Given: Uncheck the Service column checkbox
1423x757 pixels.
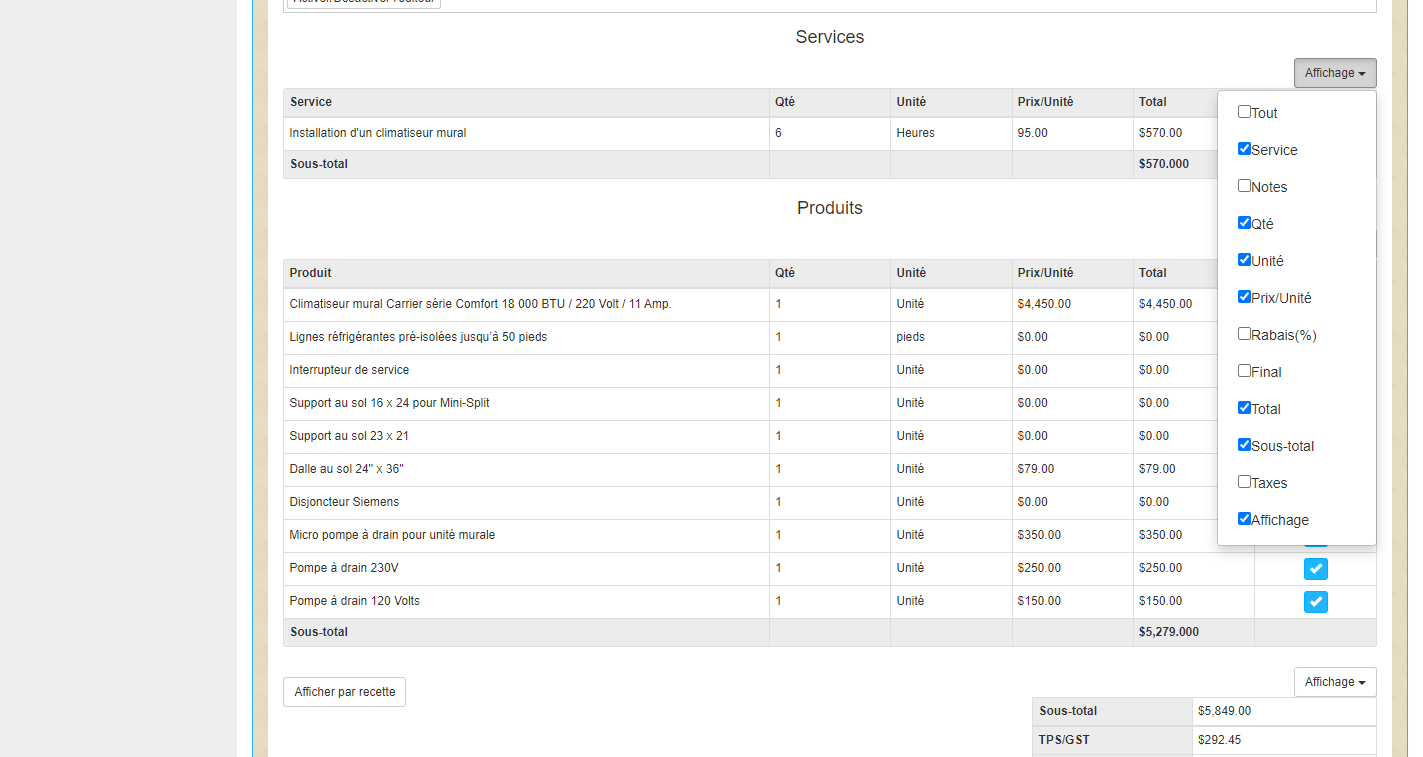Looking at the screenshot, I should pos(1244,149).
